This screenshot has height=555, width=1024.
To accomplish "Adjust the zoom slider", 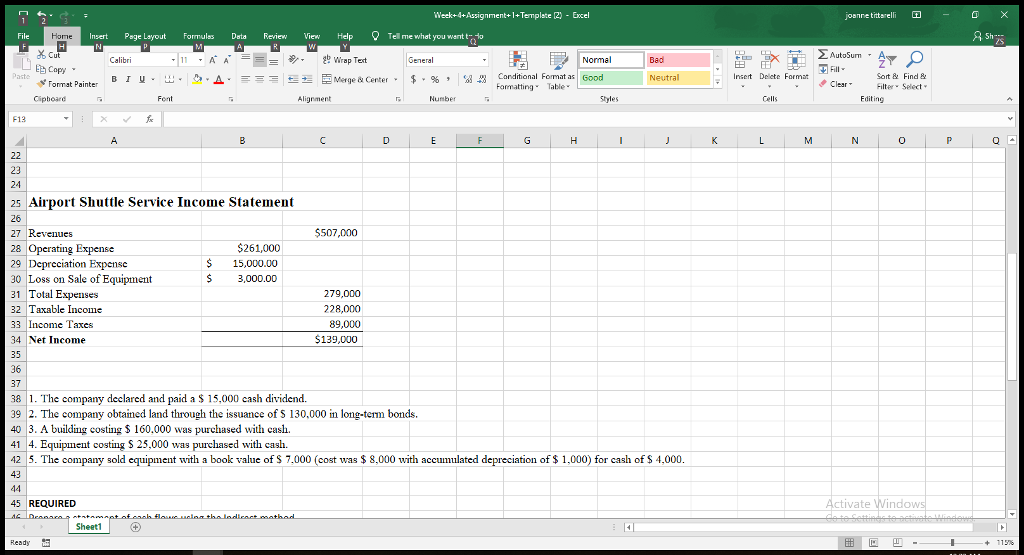I will pos(953,543).
